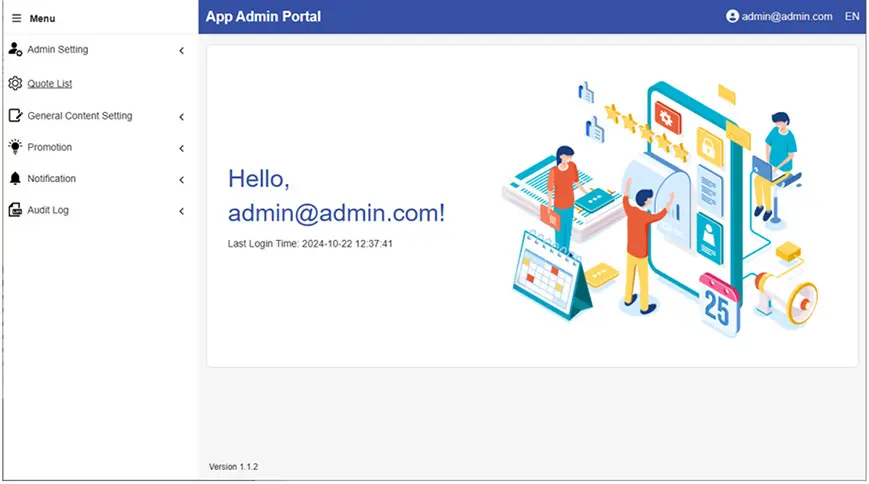Click the hamburger menu icon
The height and width of the screenshot is (484, 869).
[x=16, y=18]
